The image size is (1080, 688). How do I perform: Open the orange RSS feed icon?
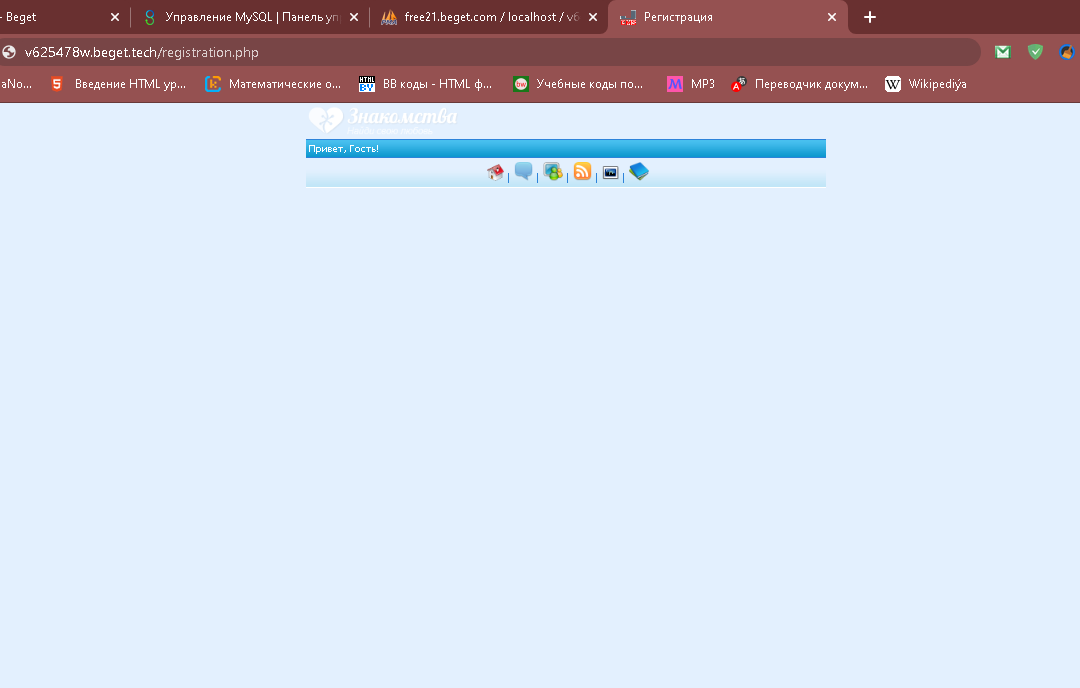coord(583,171)
